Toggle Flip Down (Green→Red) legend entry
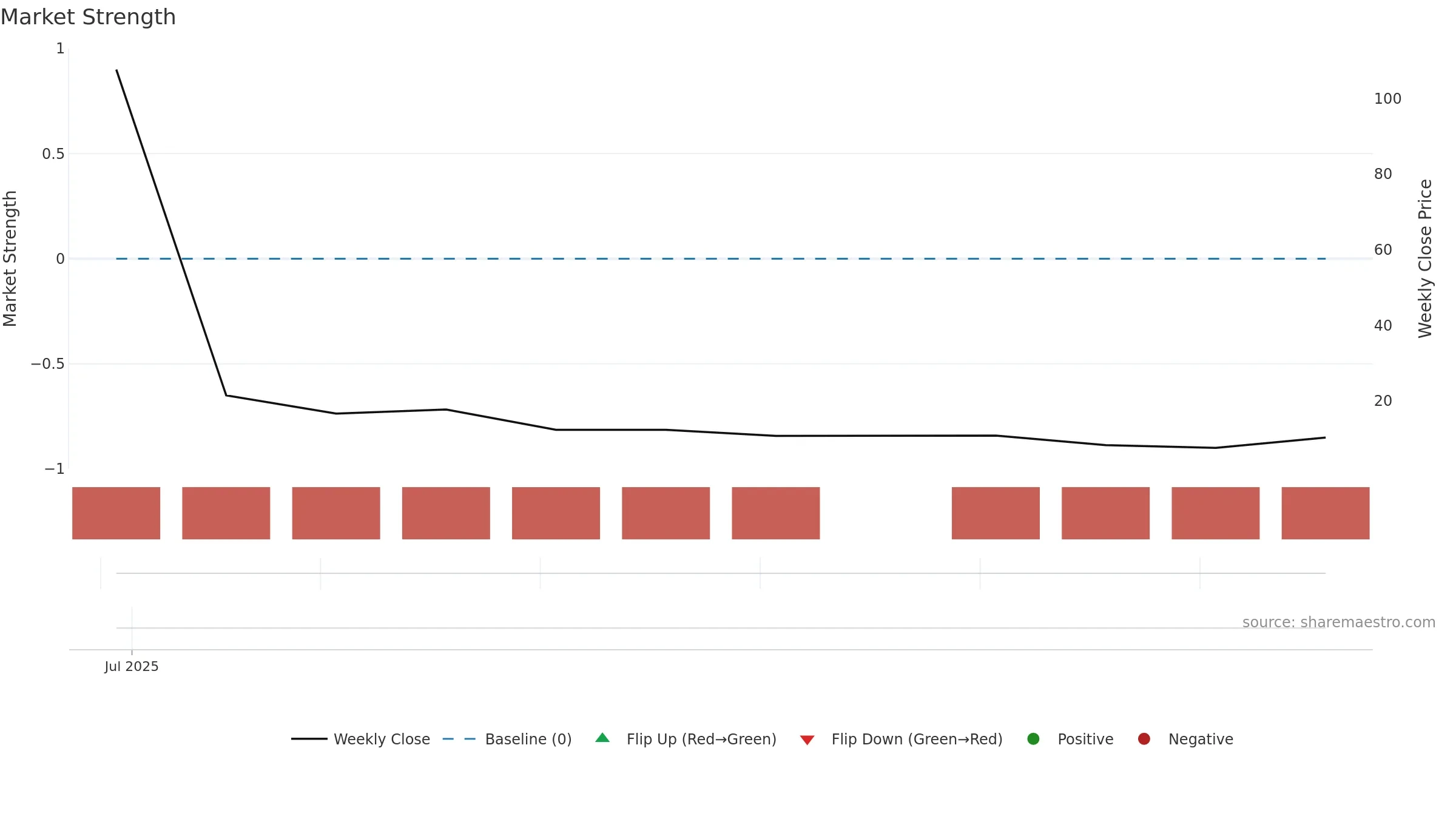 [x=901, y=739]
